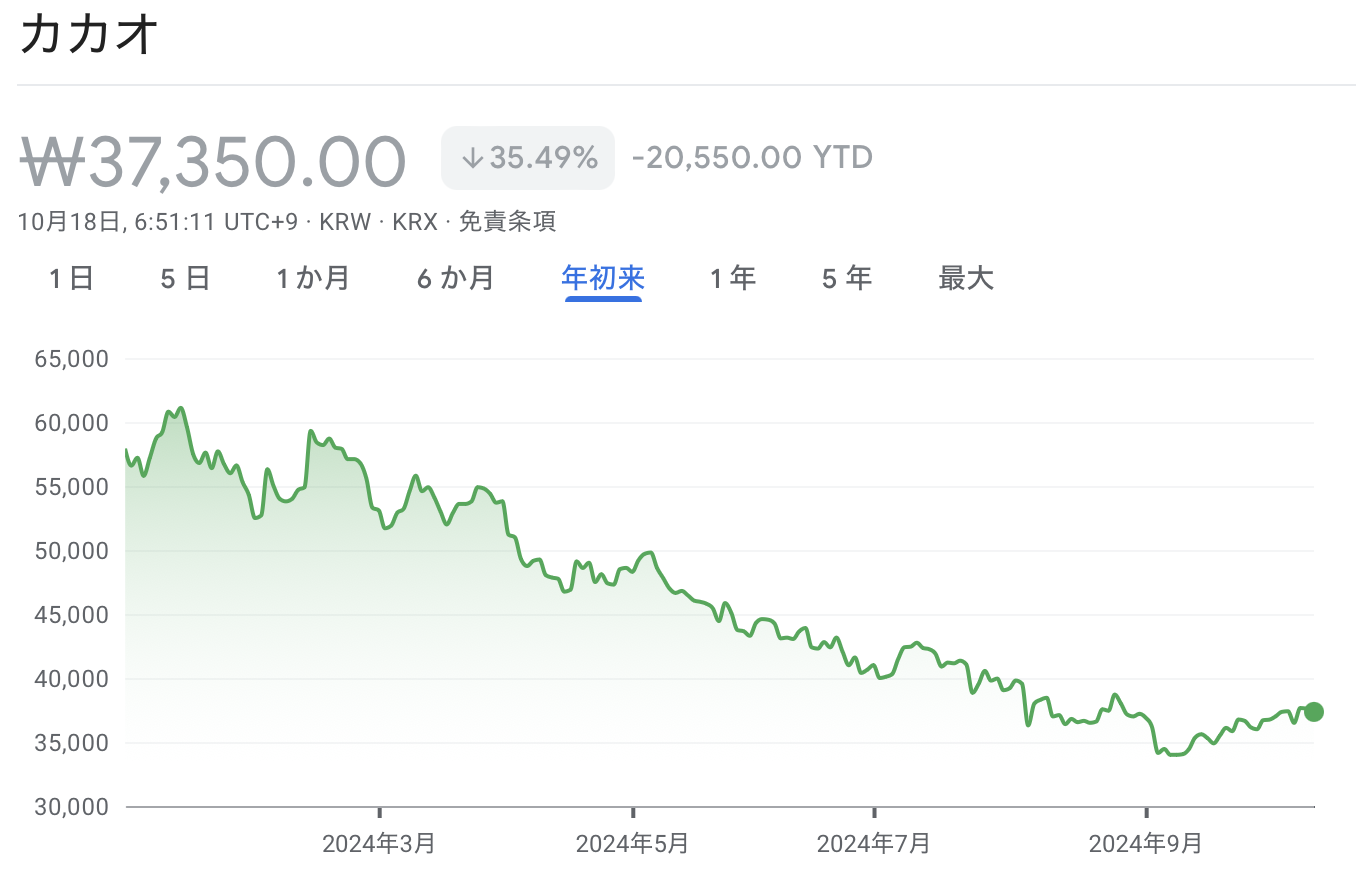Viewport: 1356px width, 880px height.
Task: Show the 最大 maximum range chart
Action: pyautogui.click(x=966, y=278)
